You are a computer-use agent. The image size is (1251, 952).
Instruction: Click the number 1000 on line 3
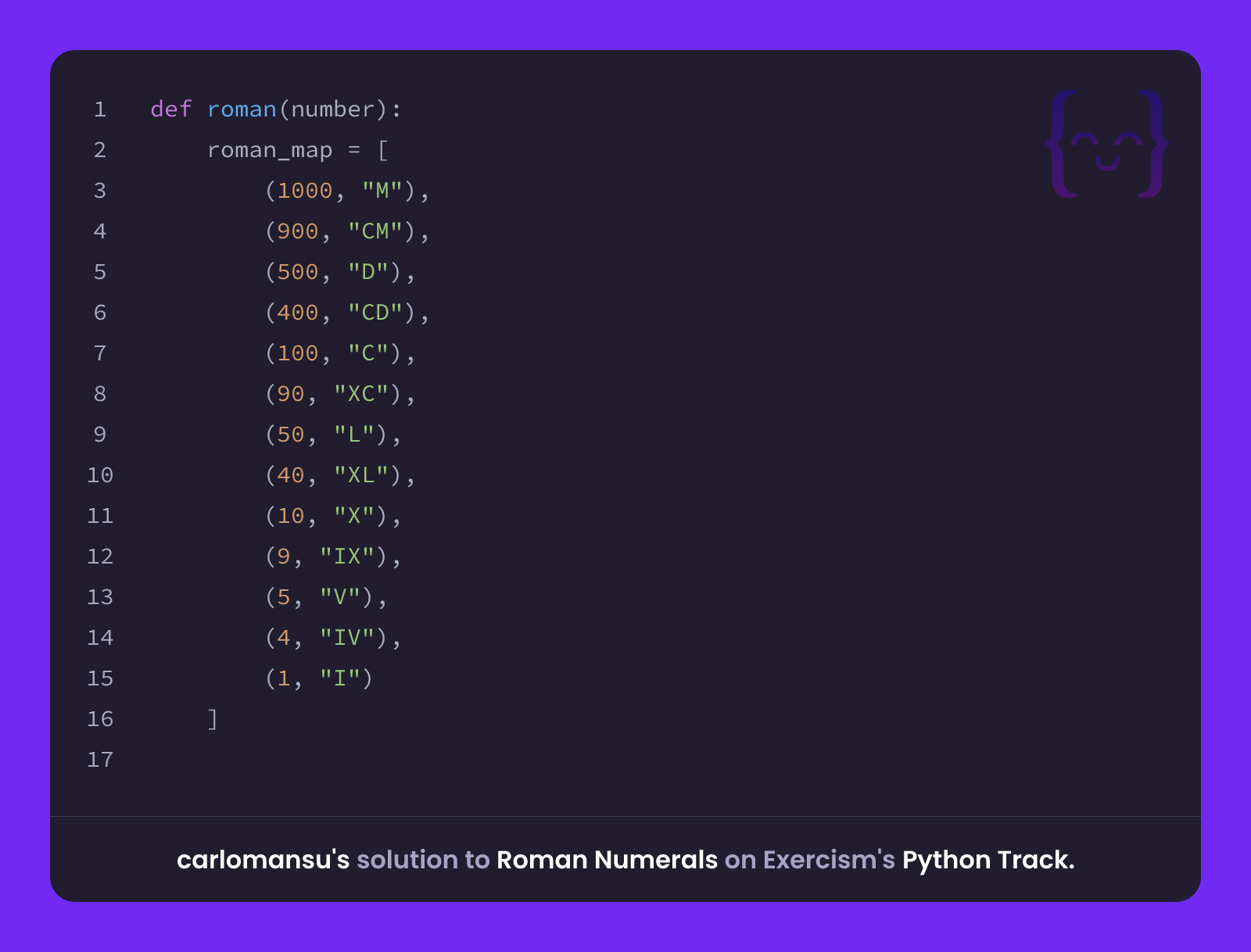point(305,191)
